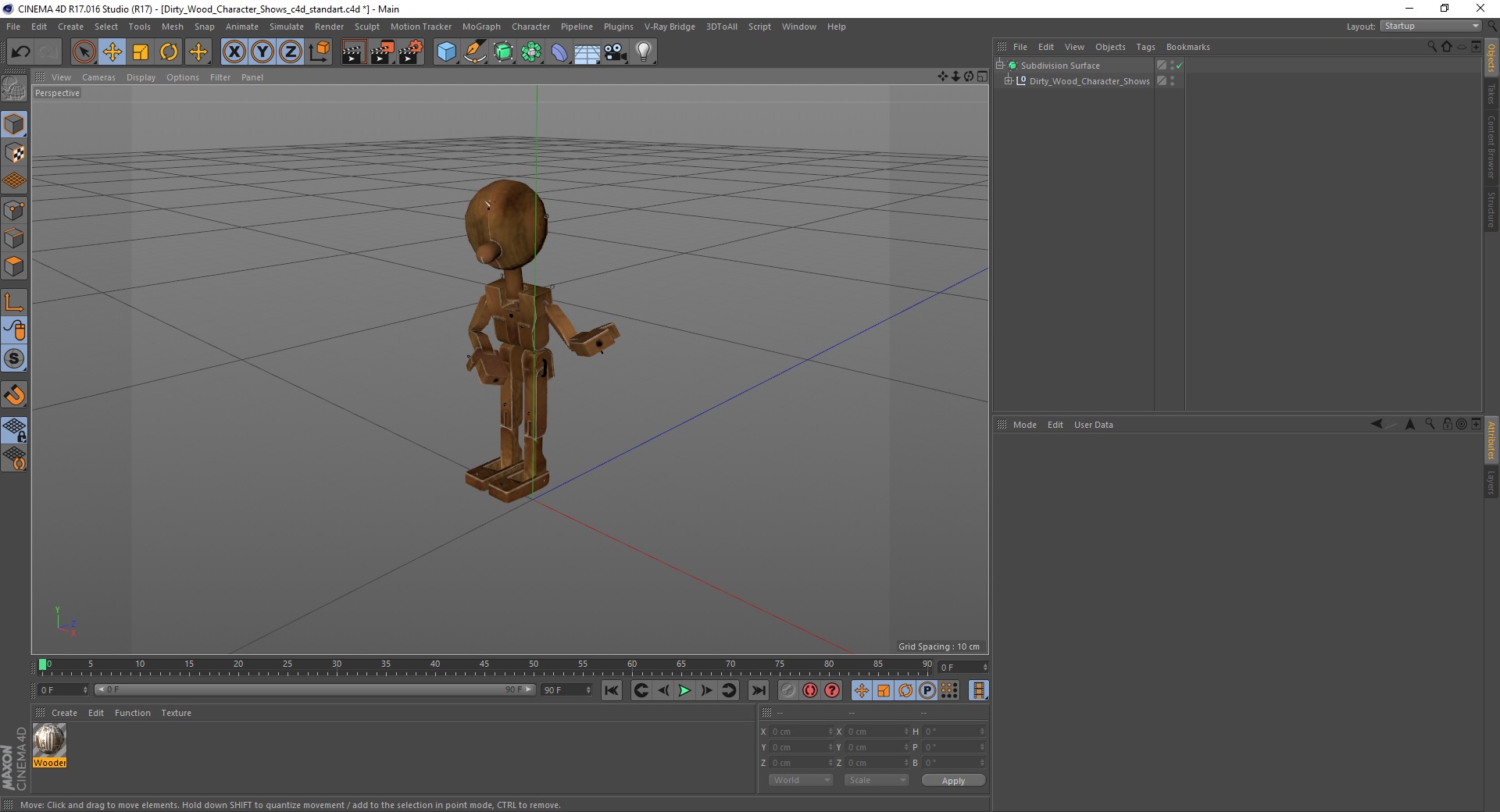Open material manager Texture menu

point(176,713)
